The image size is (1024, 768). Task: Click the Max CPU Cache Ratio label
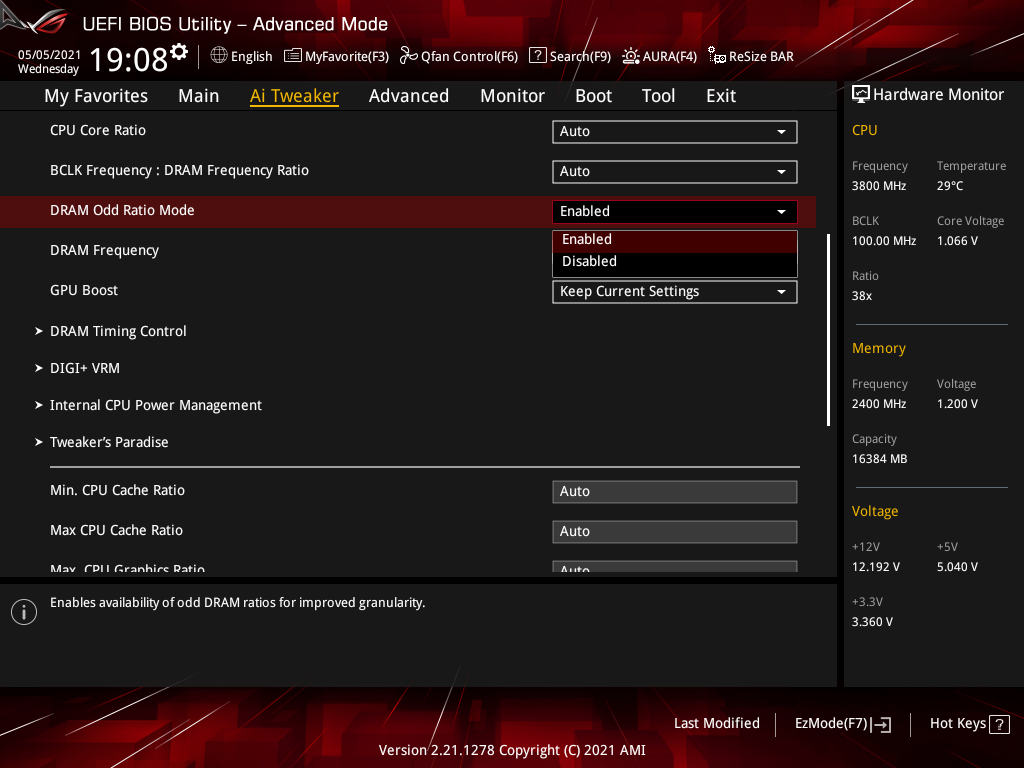click(x=116, y=530)
